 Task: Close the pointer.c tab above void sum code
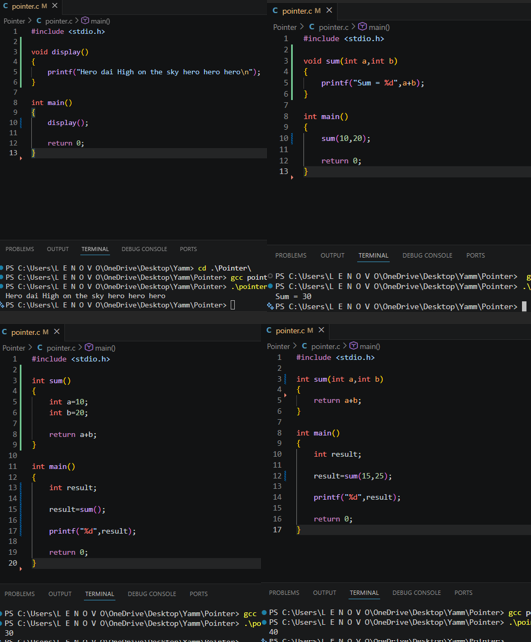(329, 10)
